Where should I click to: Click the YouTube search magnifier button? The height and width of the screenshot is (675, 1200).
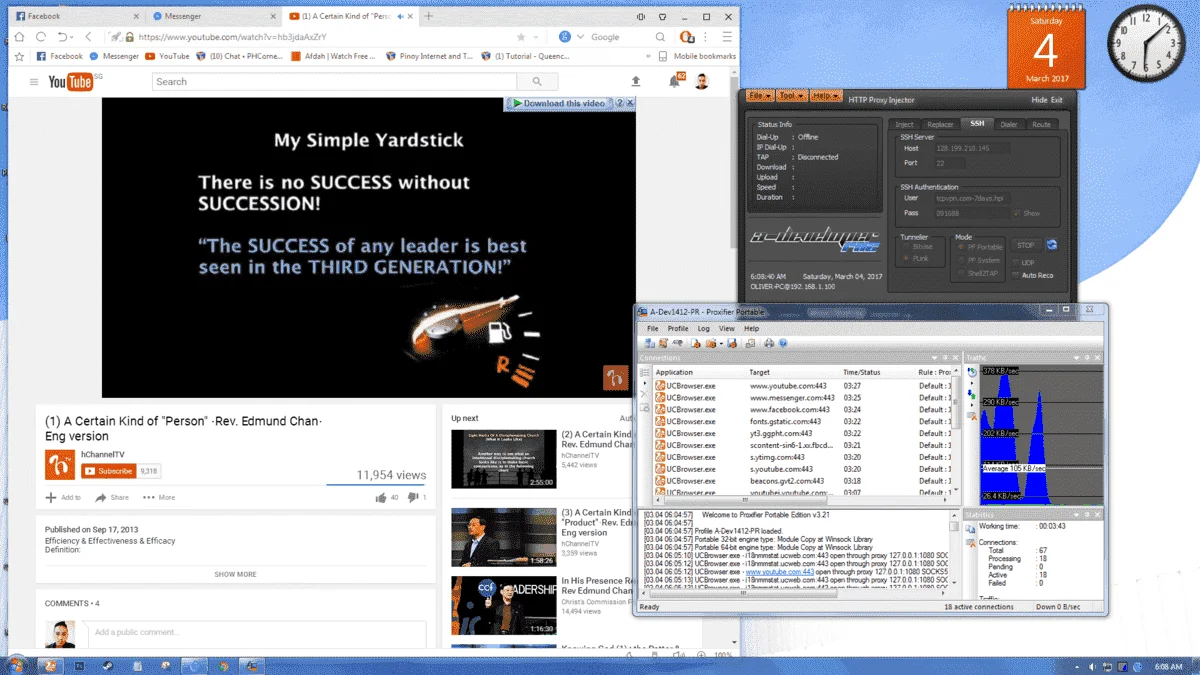(x=537, y=82)
